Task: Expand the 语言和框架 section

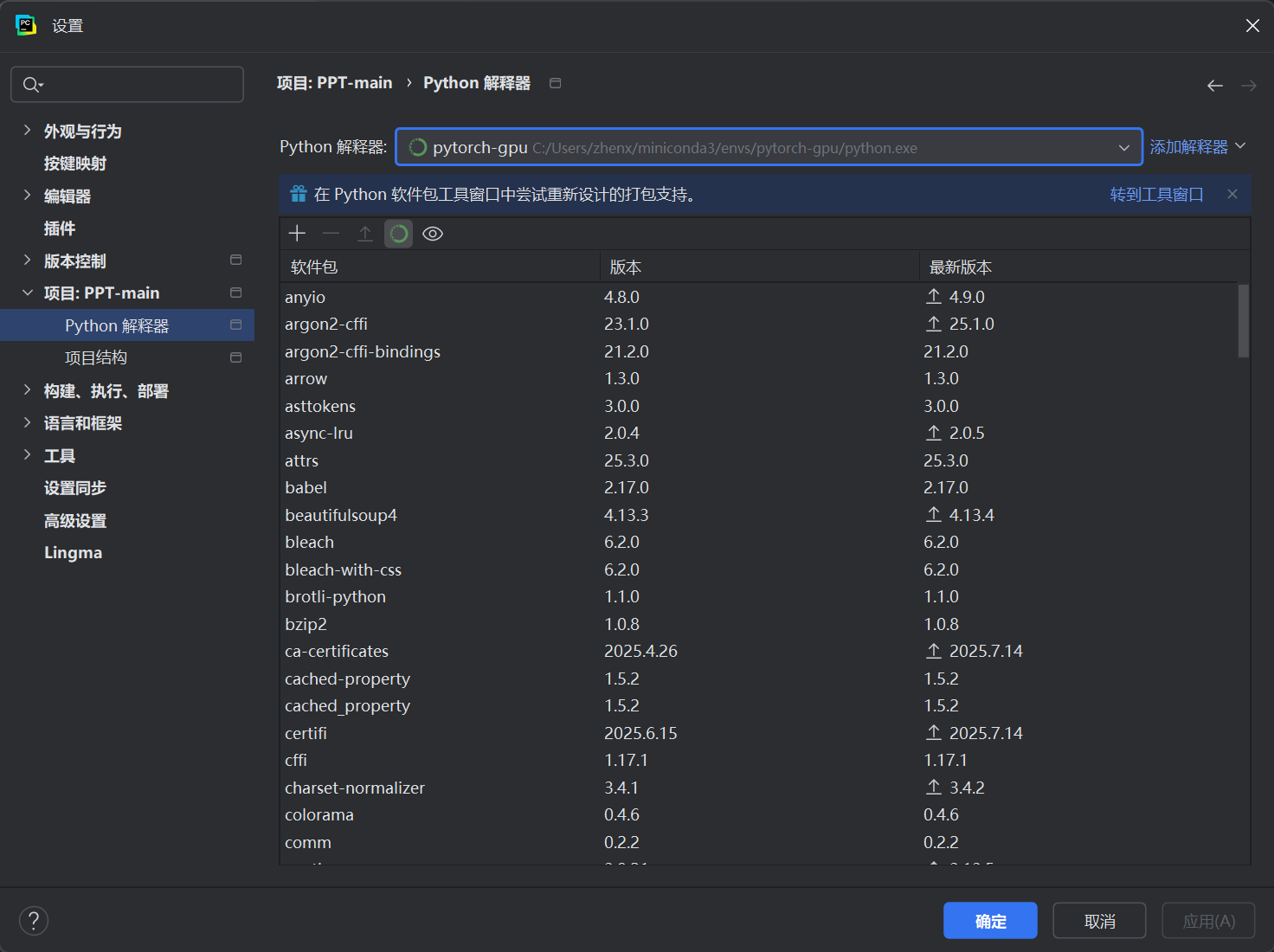Action: [x=27, y=422]
